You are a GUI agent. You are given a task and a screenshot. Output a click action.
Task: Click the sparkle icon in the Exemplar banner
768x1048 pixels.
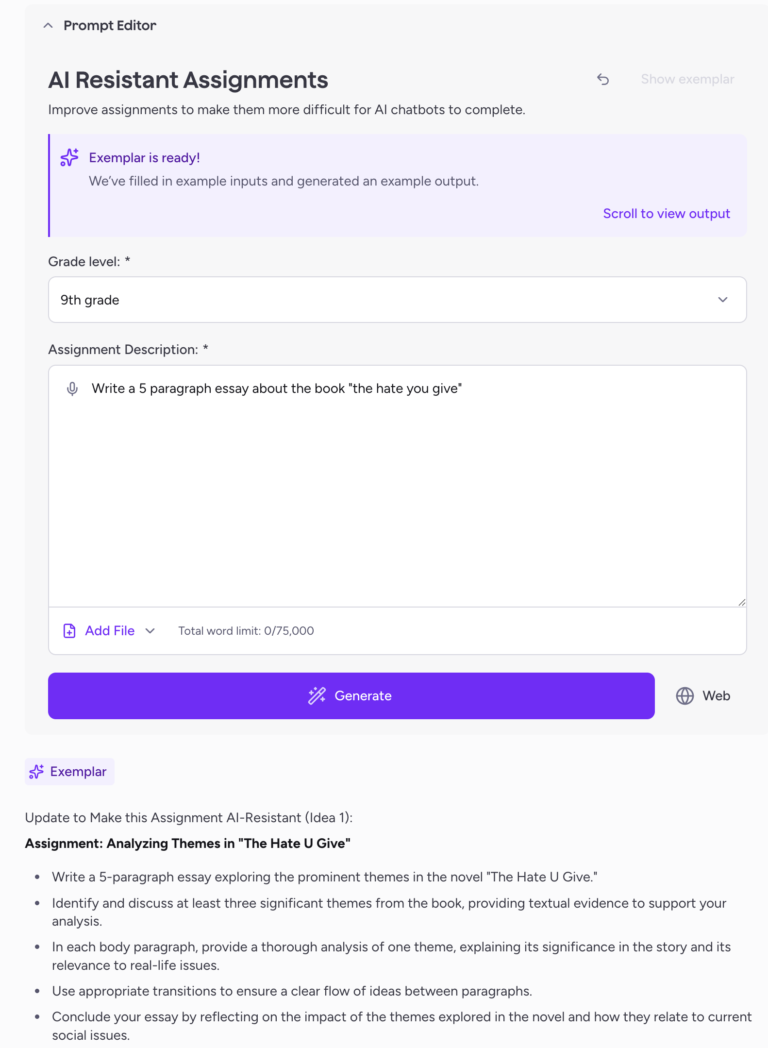coord(69,158)
